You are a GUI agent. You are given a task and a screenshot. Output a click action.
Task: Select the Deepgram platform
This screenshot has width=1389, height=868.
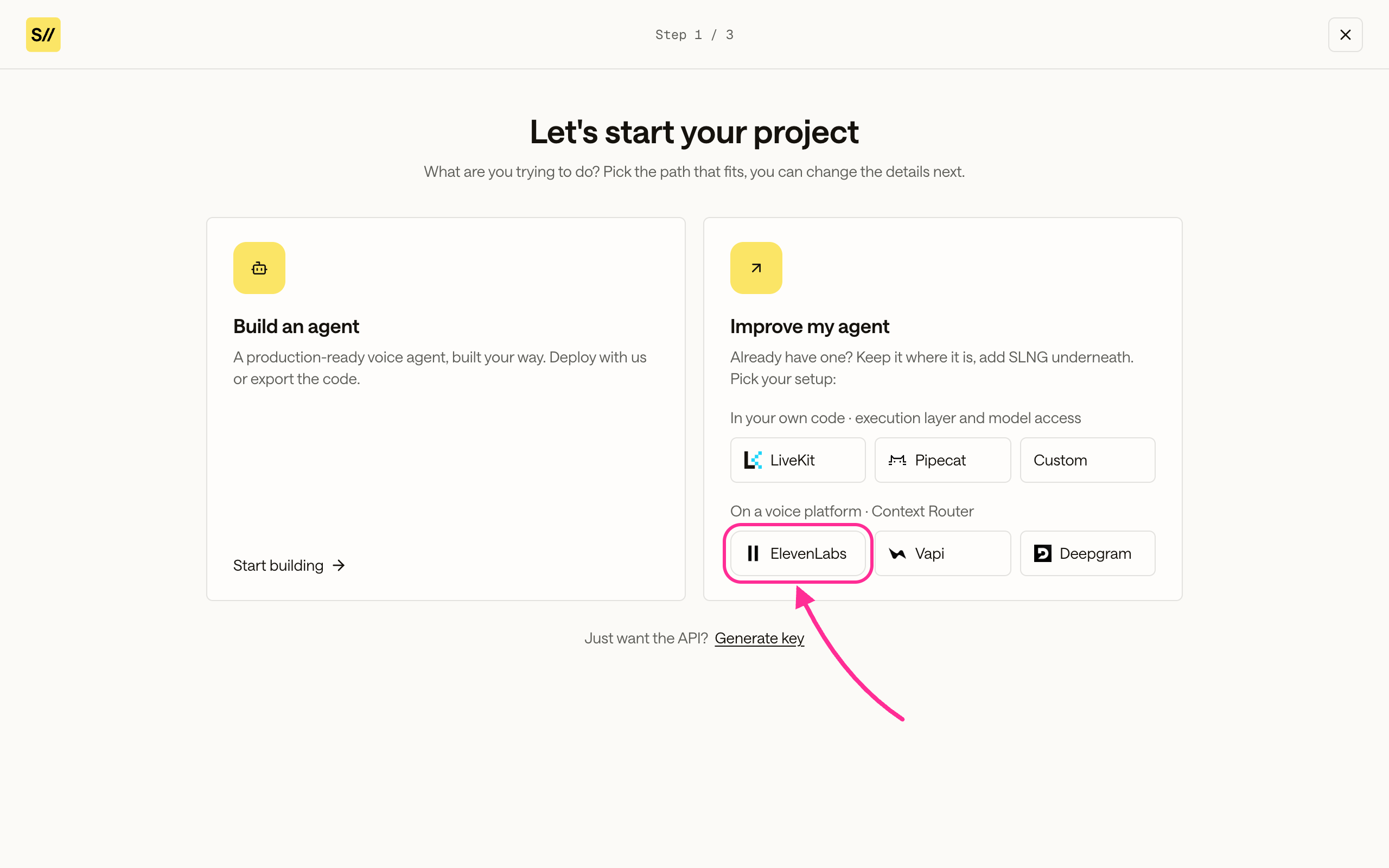[x=1087, y=553]
